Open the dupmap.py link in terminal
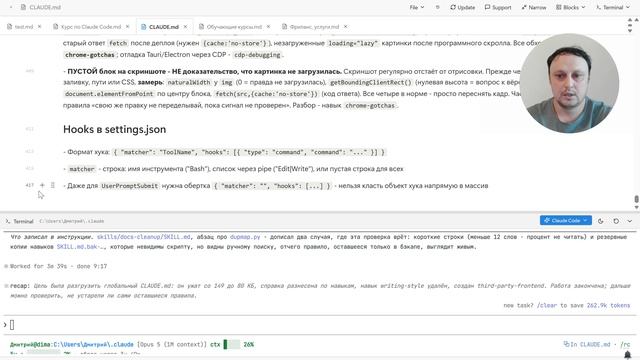 tap(245, 237)
